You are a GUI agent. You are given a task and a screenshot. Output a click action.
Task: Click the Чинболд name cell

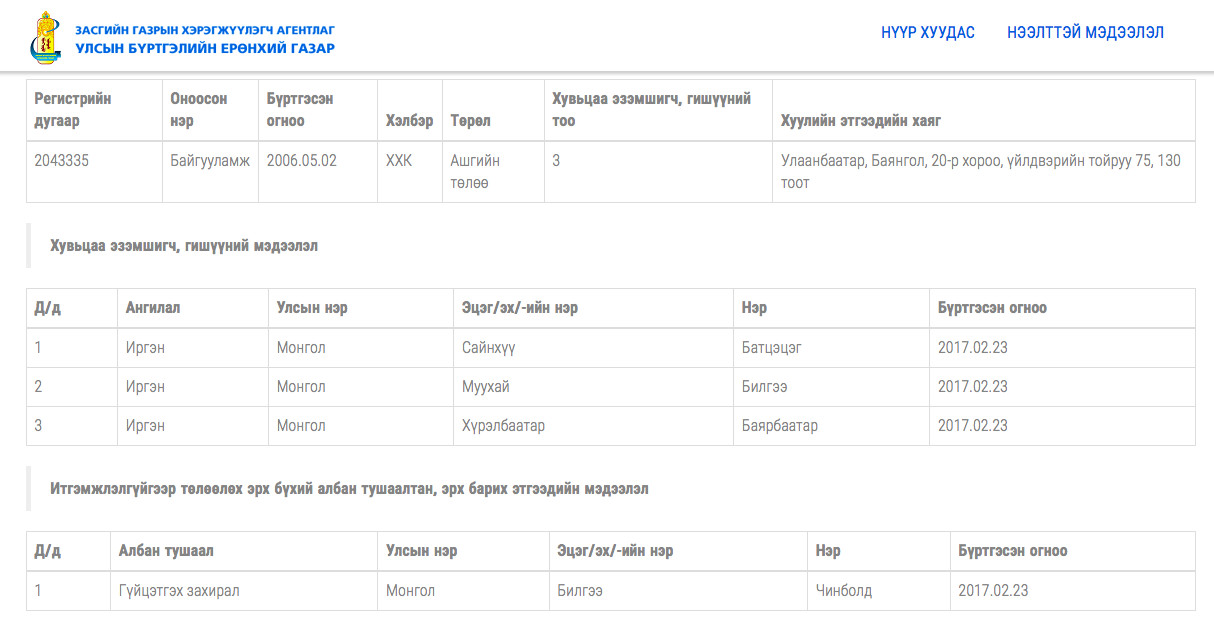click(879, 591)
